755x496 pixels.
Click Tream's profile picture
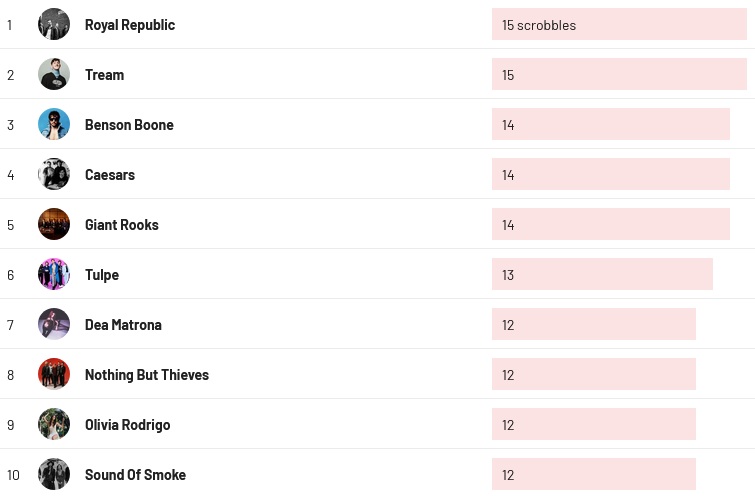click(54, 74)
